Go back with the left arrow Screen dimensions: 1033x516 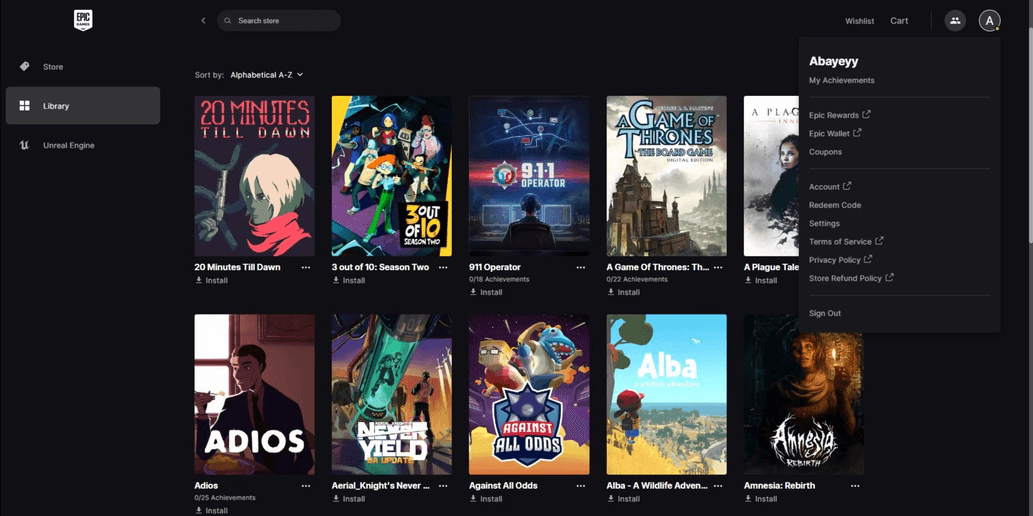pos(203,20)
